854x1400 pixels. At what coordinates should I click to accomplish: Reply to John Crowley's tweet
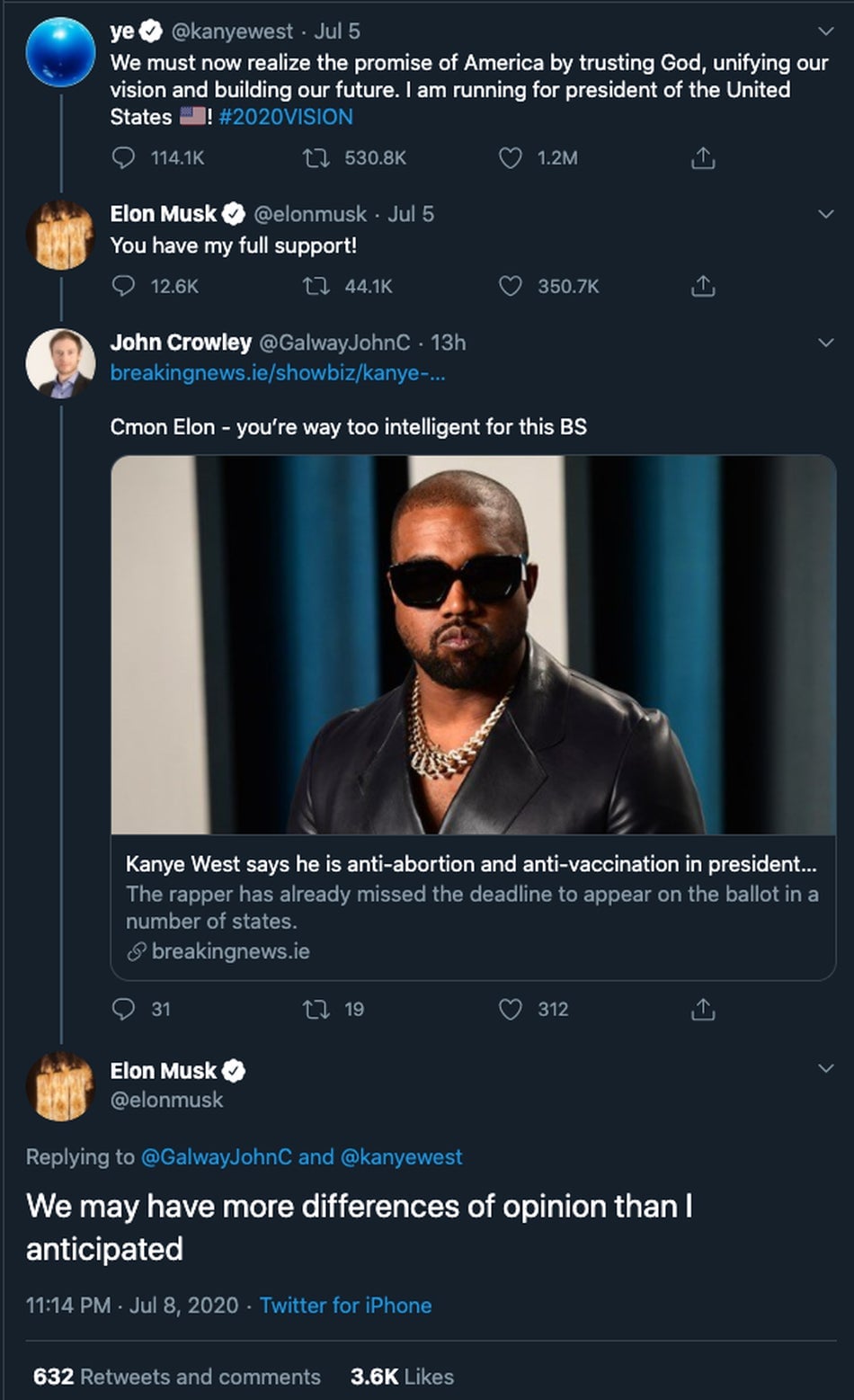[x=121, y=1009]
